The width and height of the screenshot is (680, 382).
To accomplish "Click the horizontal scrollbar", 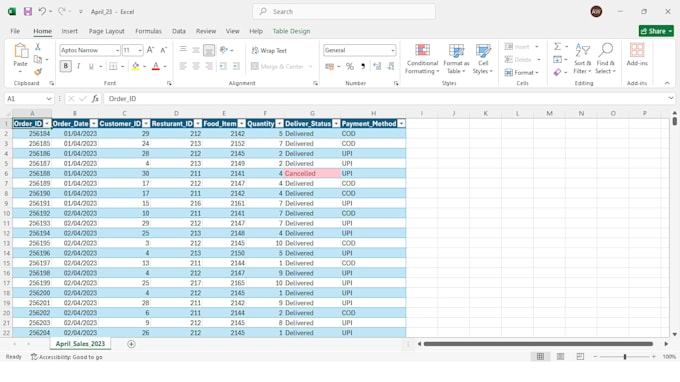I will [x=538, y=344].
